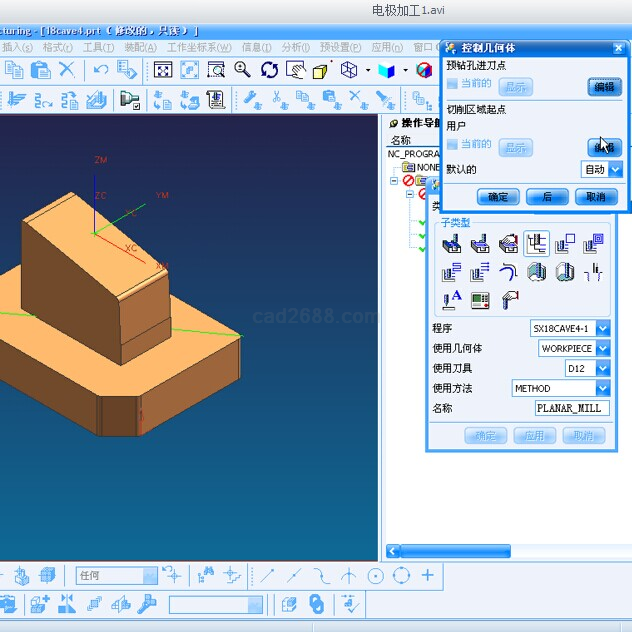
Task: Select the text engraving subtype icon with letter A
Action: click(x=451, y=299)
